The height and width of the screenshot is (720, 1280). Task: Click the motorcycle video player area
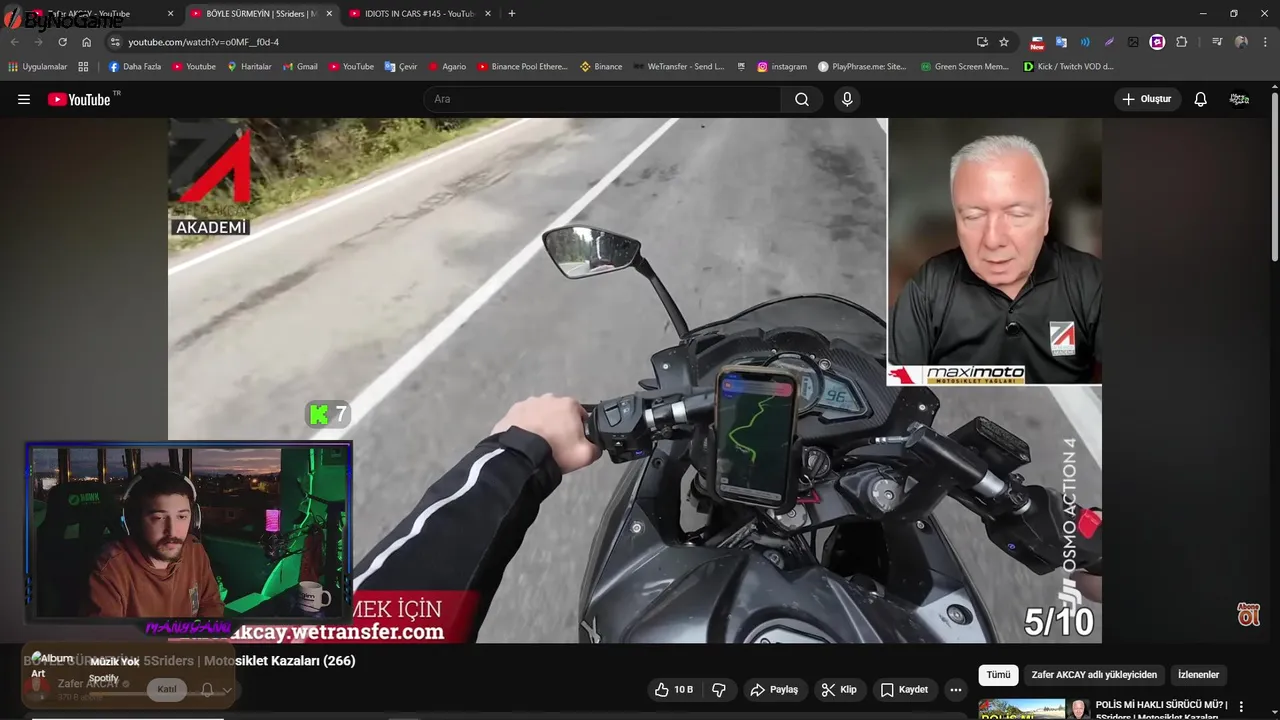click(x=634, y=380)
